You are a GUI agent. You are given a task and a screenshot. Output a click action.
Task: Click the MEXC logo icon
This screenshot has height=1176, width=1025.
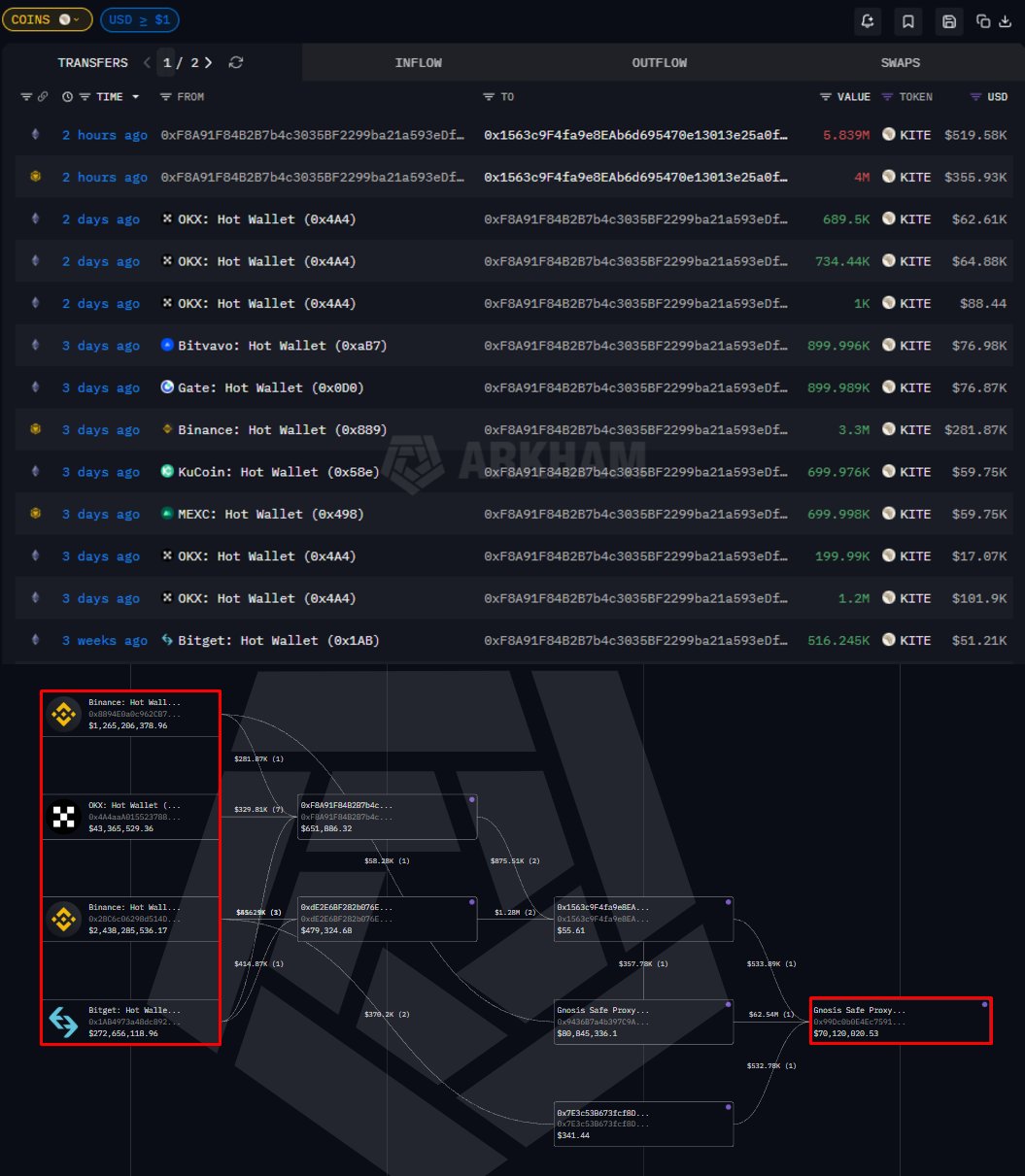click(167, 514)
